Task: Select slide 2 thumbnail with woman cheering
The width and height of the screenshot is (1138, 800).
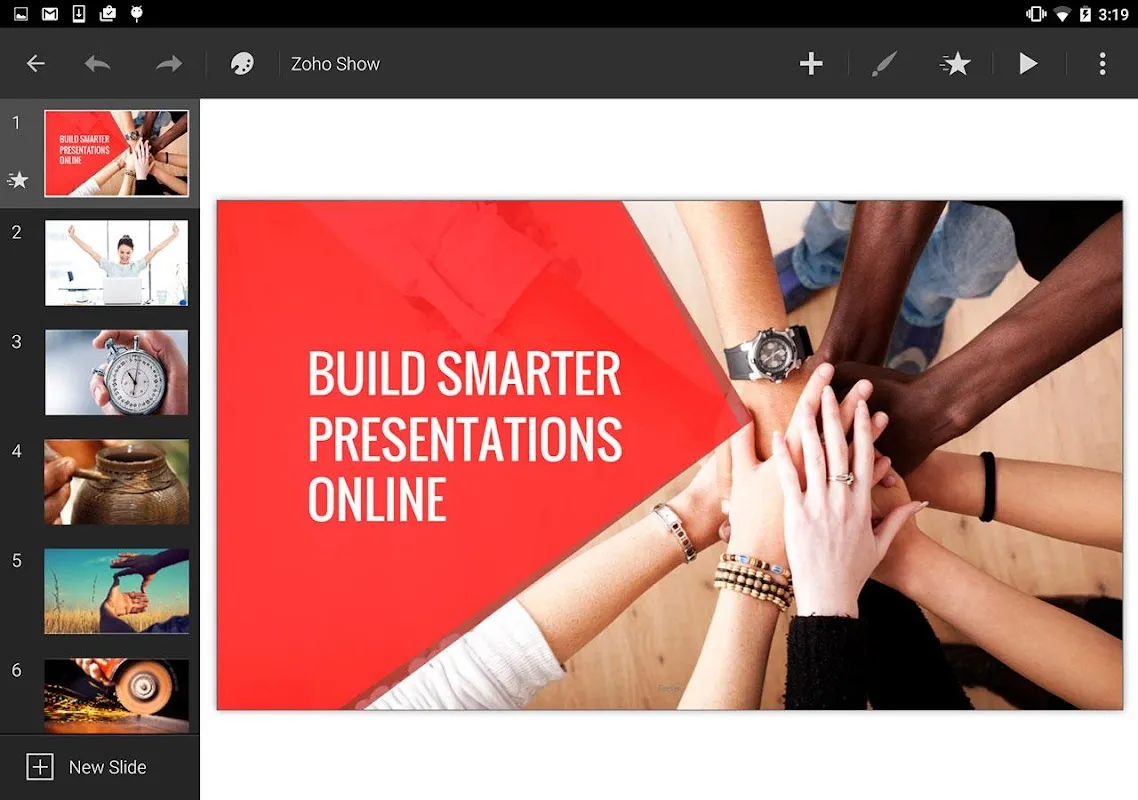Action: pyautogui.click(x=116, y=263)
